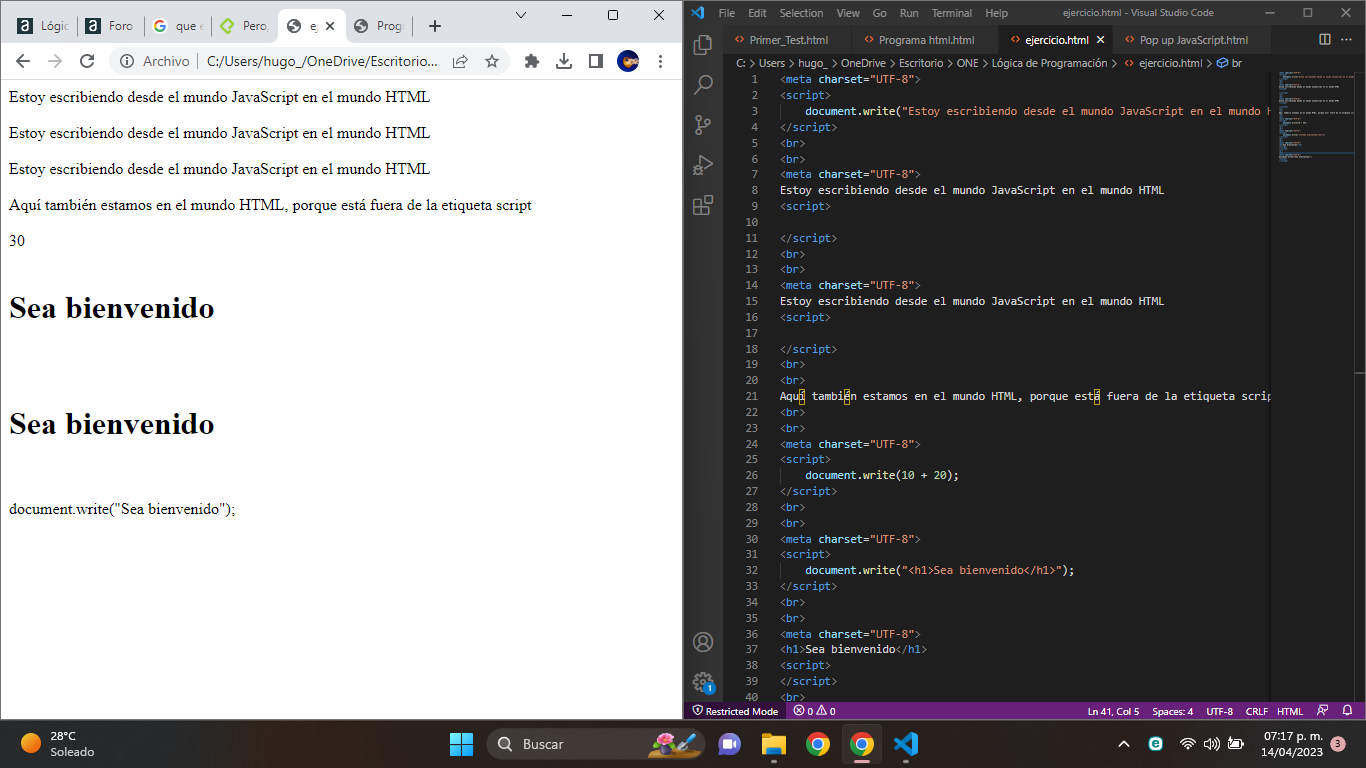The width and height of the screenshot is (1366, 768).
Task: Open the Accounts menu in activity bar
Action: [x=703, y=642]
